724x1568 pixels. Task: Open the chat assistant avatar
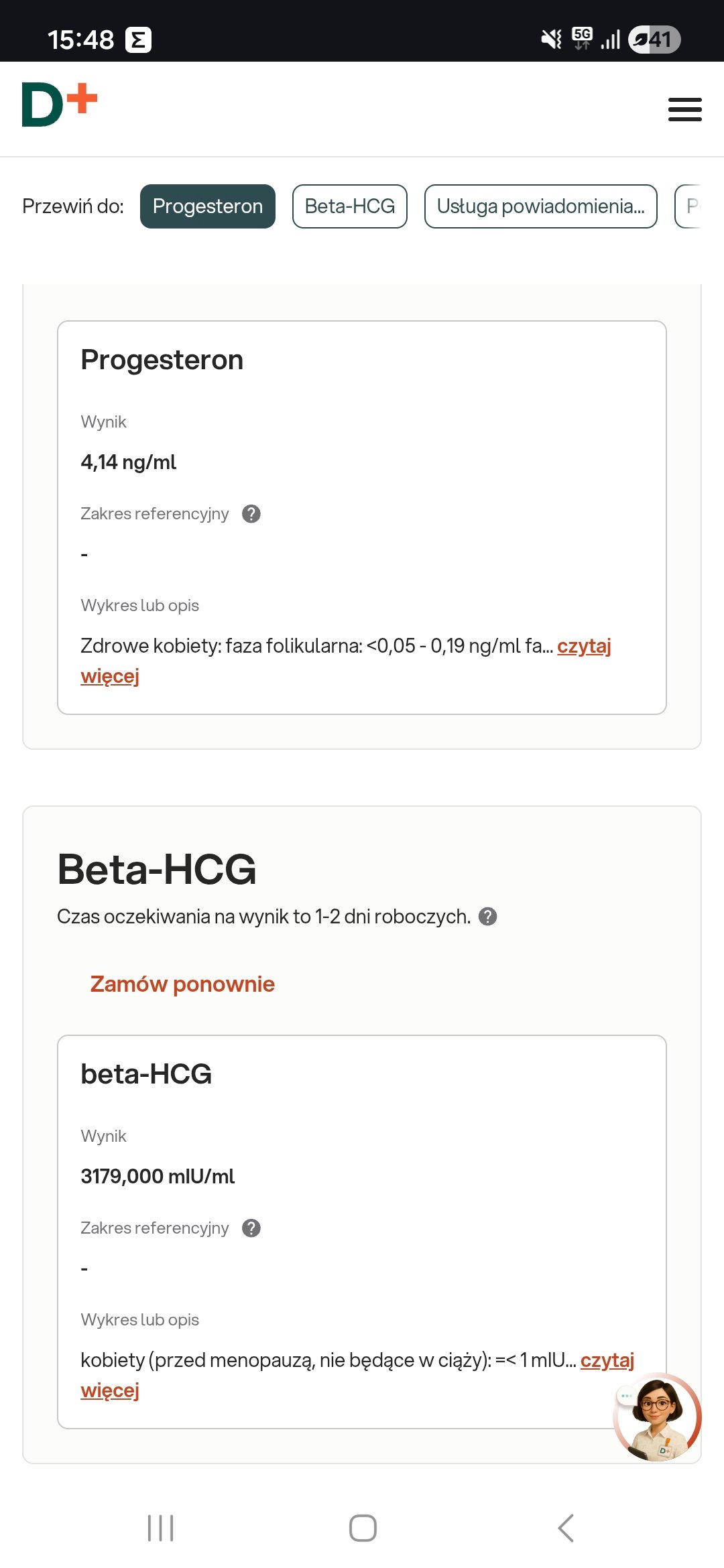(657, 1417)
